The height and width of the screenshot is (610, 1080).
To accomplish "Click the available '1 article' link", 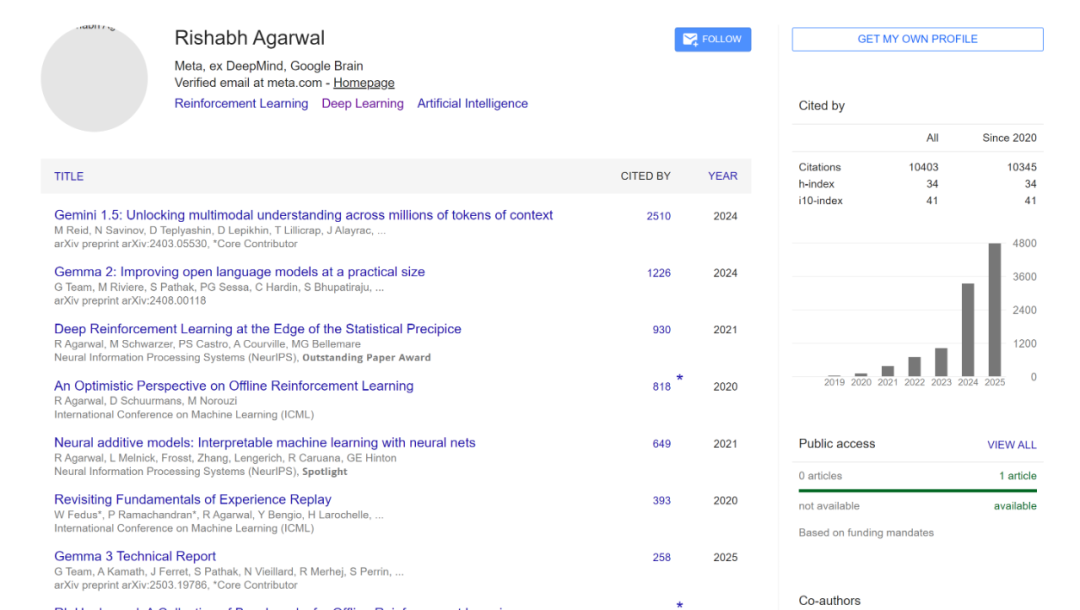I will (x=1017, y=475).
